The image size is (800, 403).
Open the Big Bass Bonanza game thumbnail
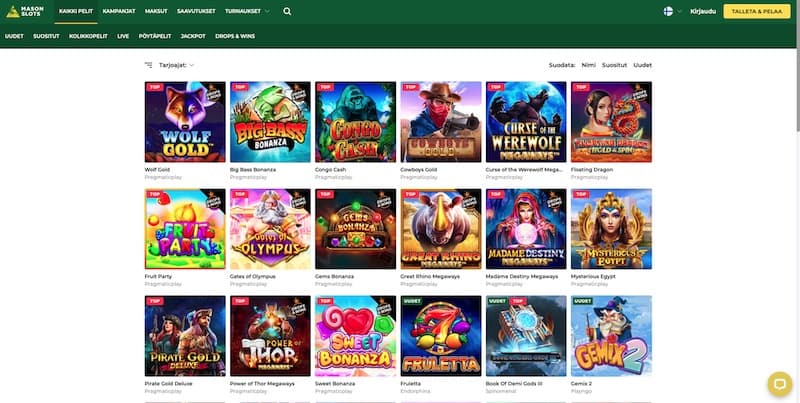[x=270, y=122]
